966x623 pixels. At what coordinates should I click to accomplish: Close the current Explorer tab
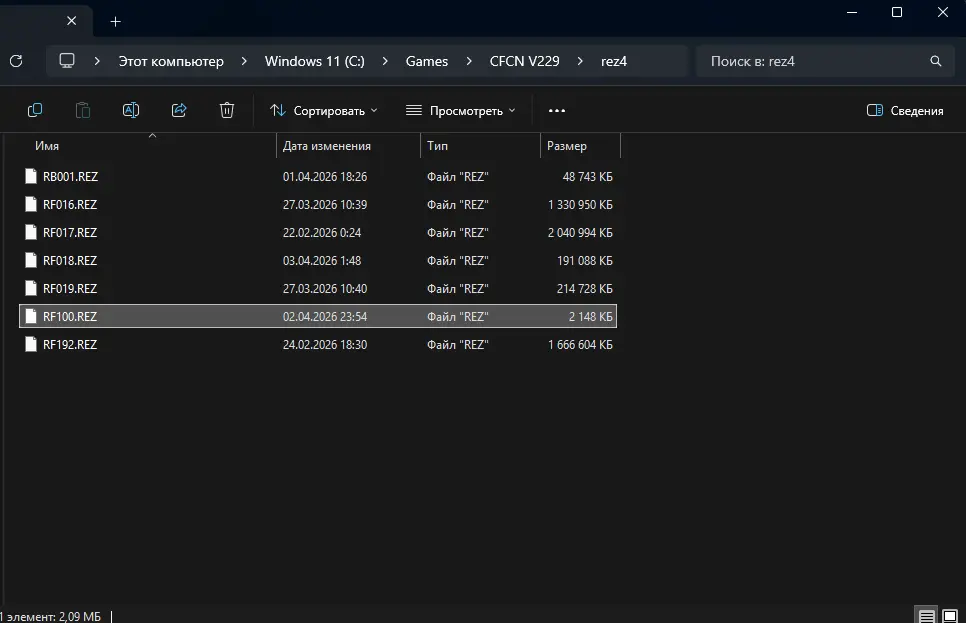click(71, 21)
